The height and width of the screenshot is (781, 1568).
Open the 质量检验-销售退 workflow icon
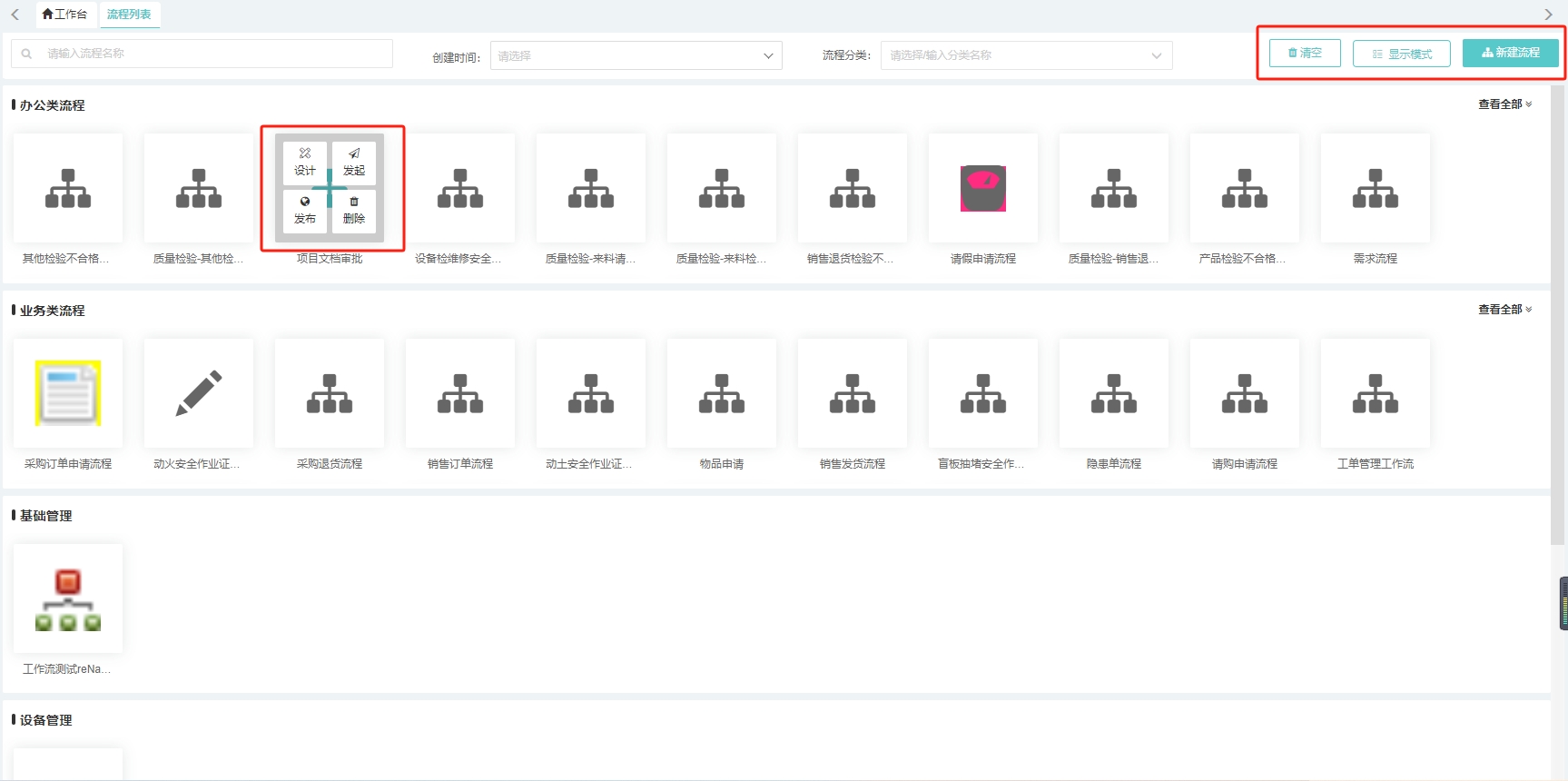click(x=1114, y=188)
